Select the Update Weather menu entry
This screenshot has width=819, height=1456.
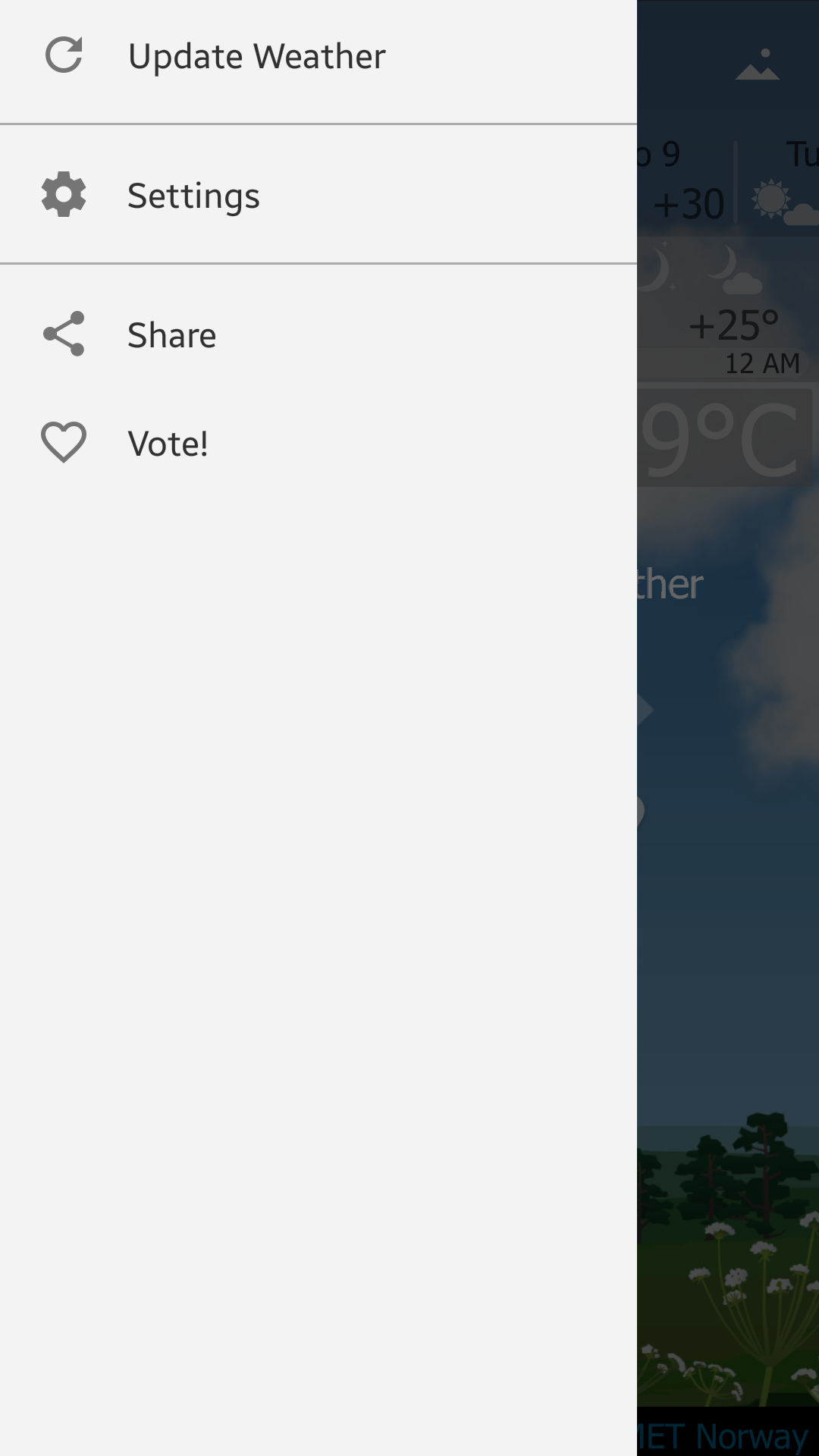tap(318, 56)
